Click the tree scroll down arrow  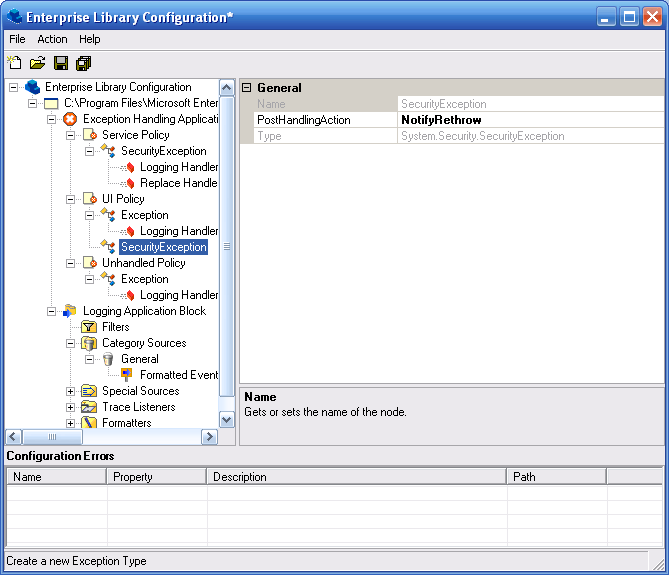(227, 420)
